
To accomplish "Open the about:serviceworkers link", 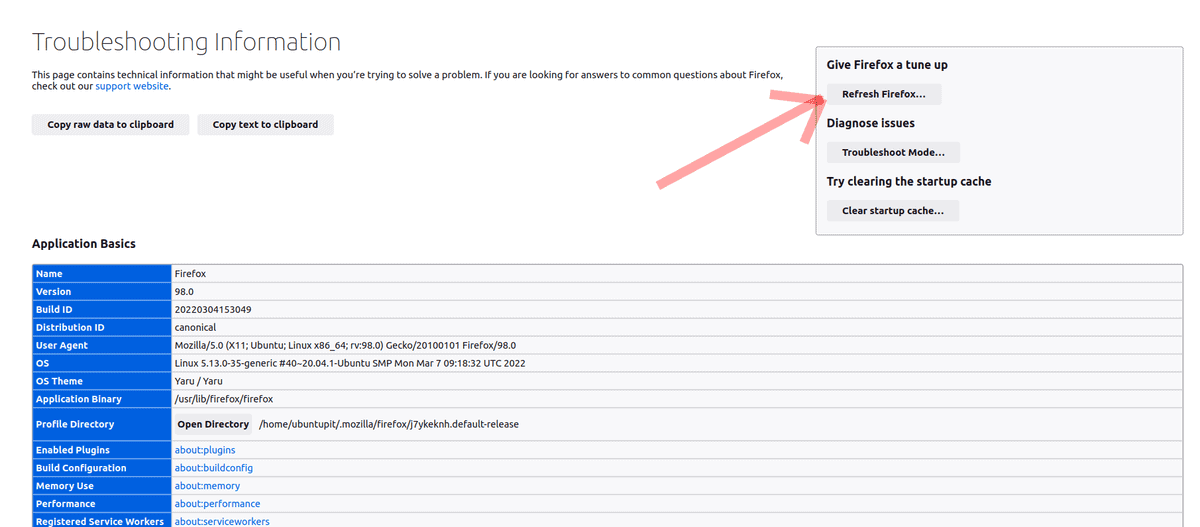I will pyautogui.click(x=222, y=521).
